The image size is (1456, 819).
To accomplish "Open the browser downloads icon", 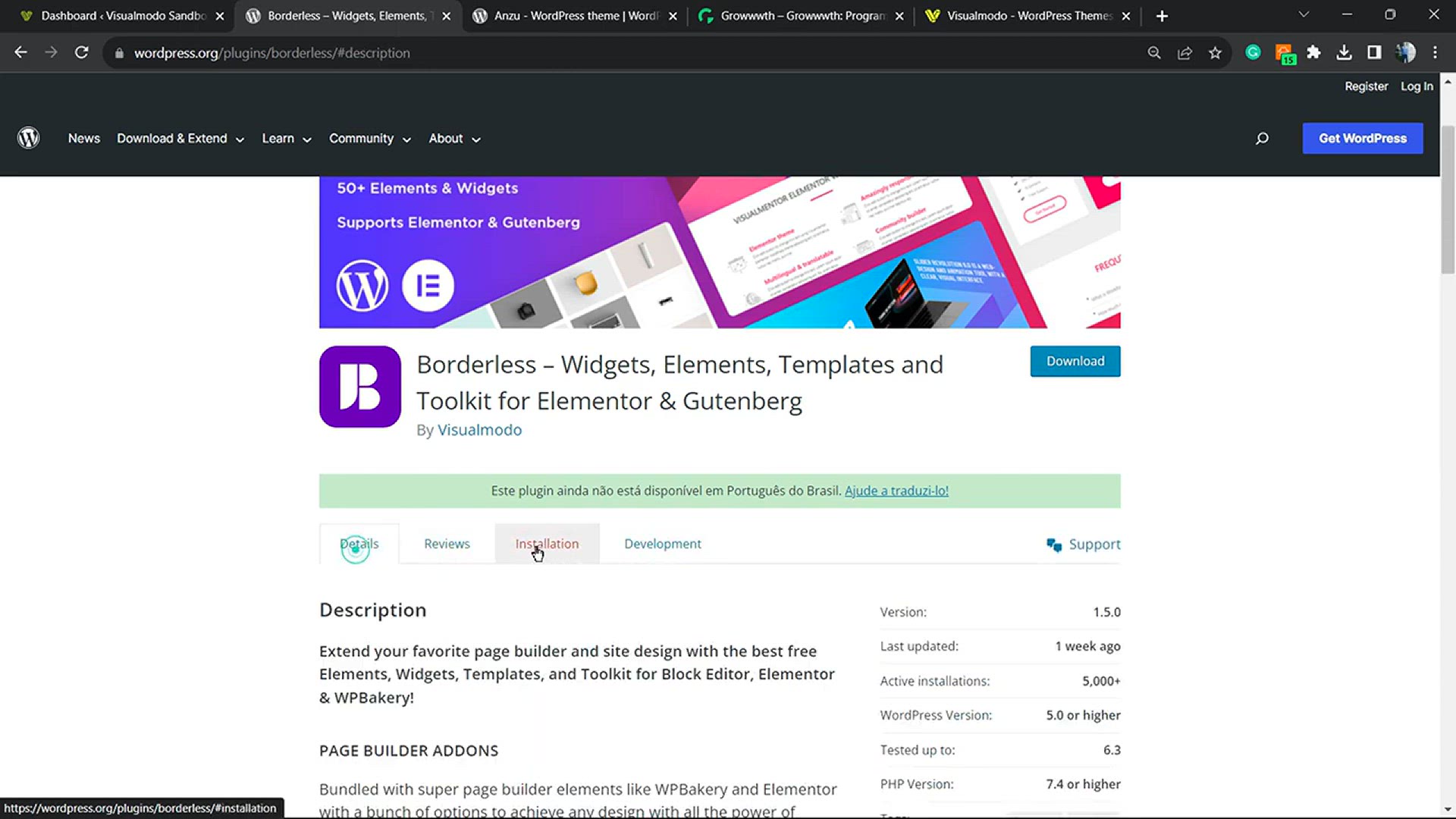I will [1344, 52].
